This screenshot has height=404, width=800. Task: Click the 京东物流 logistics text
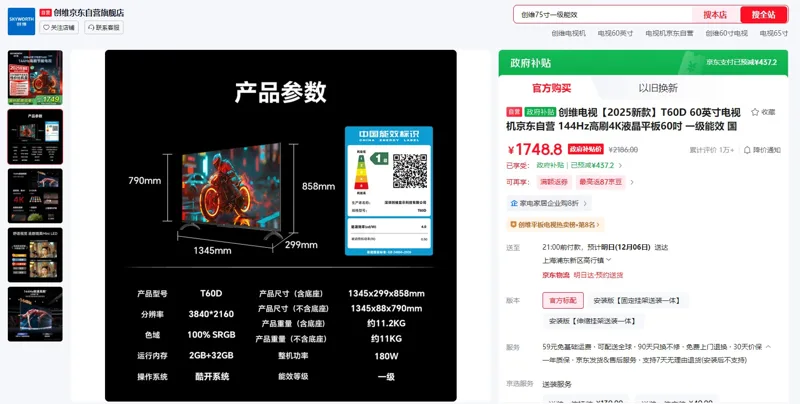(x=555, y=275)
